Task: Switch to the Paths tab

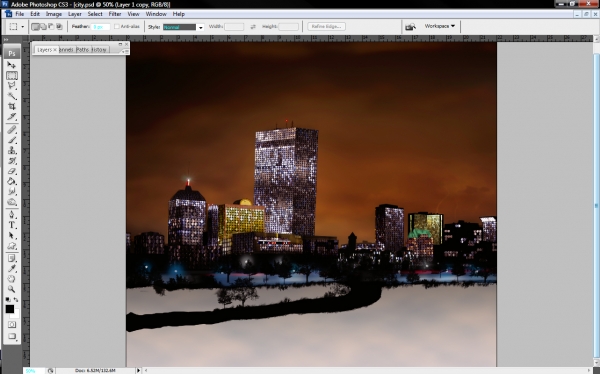Action: (x=83, y=50)
